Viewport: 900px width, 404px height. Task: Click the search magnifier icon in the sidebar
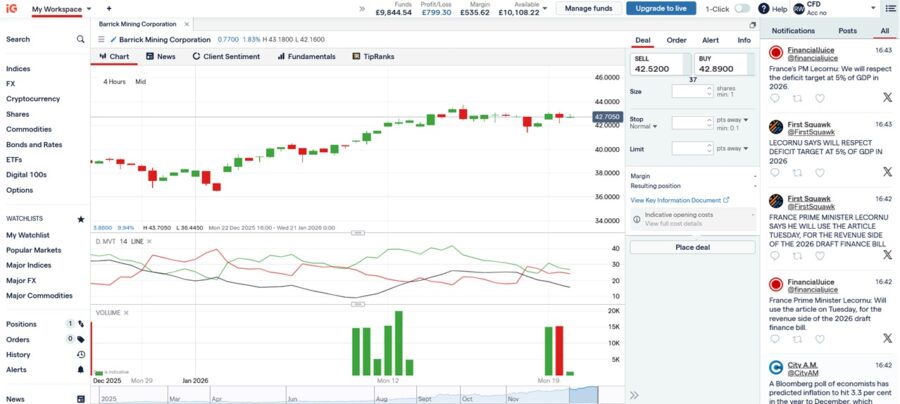[80, 39]
